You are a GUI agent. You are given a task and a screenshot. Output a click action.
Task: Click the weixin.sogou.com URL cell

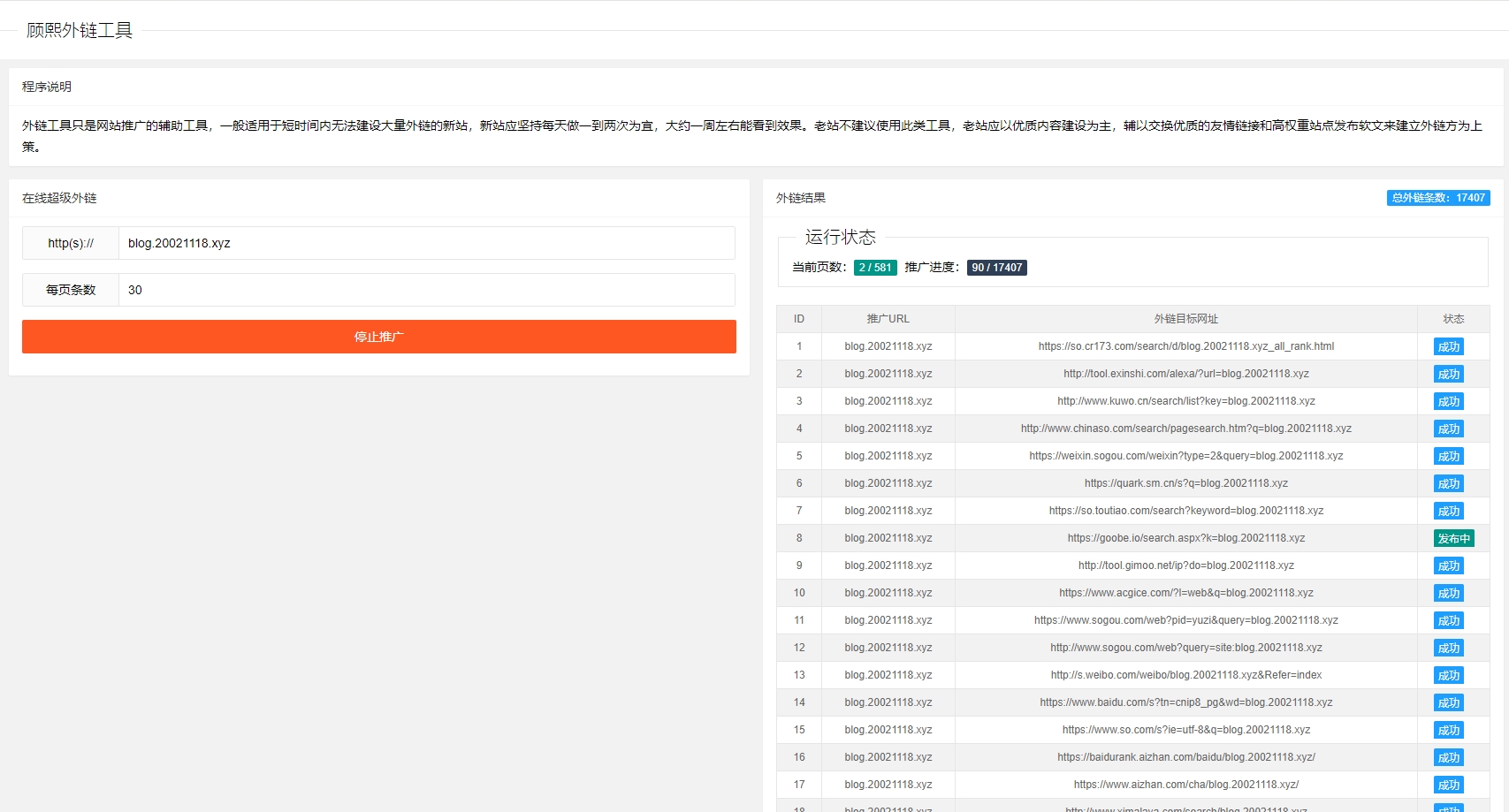pos(1186,456)
